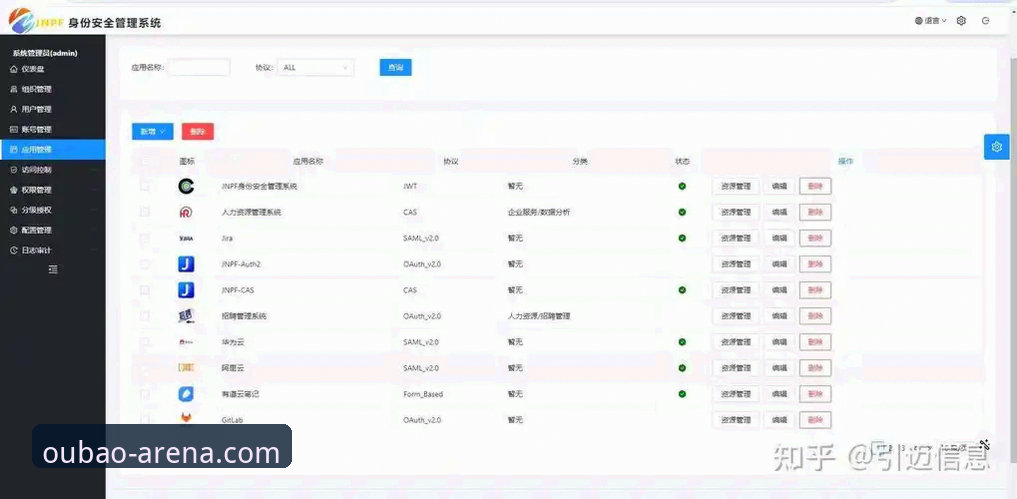Check the 招聘管理系统 row checkbox
Viewport: 1017px width, 499px height.
tap(145, 316)
